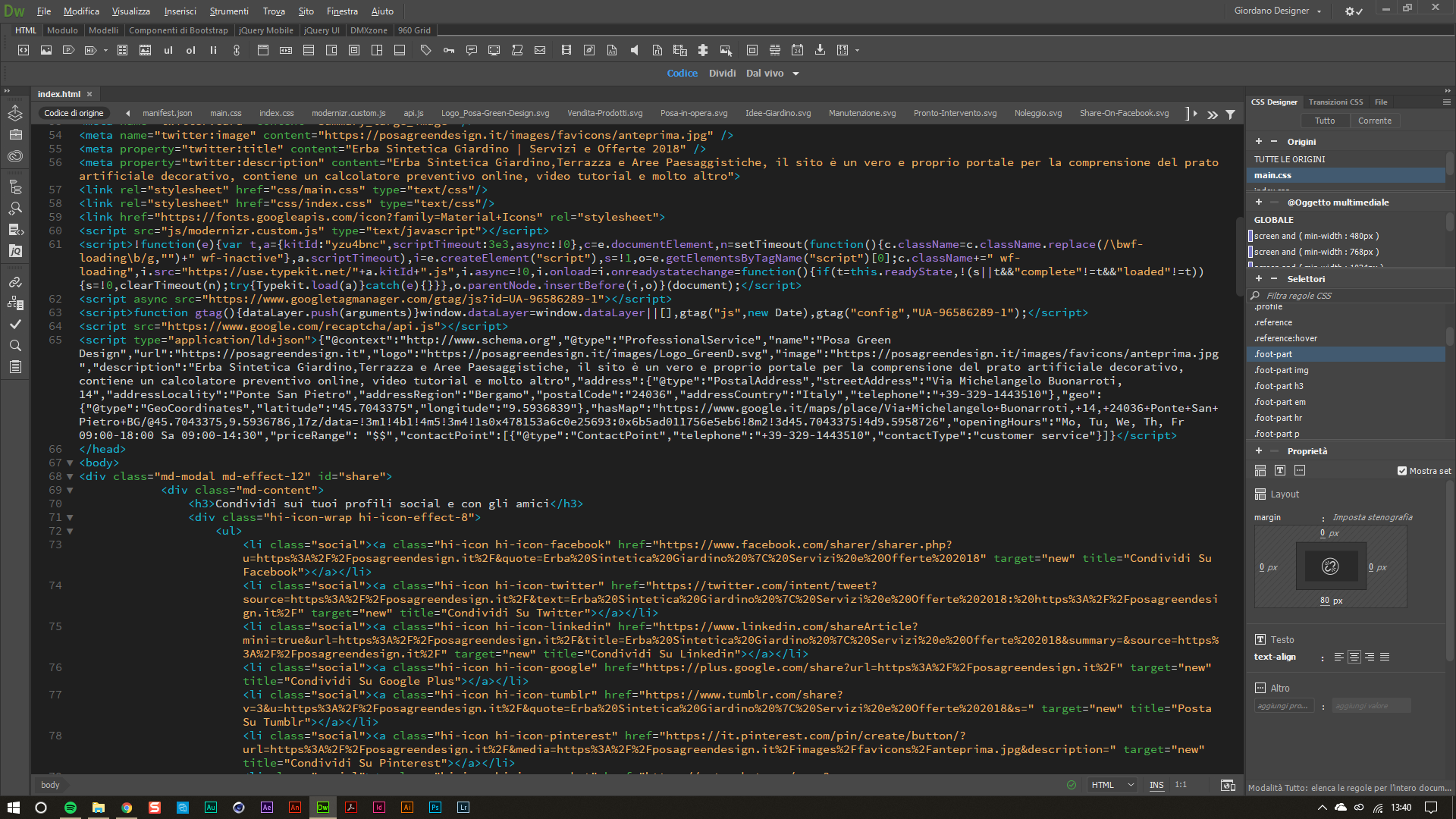Collapse the div at line 68

[70, 476]
